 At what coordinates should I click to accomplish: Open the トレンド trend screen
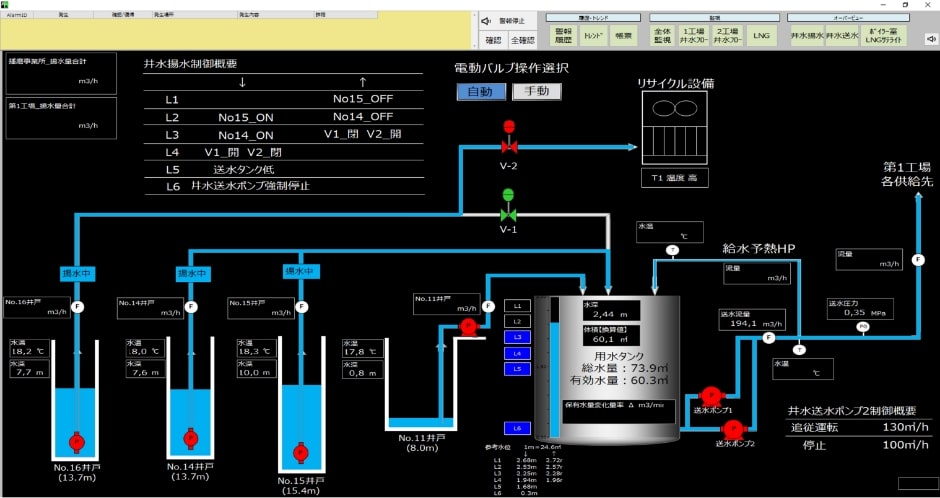[594, 35]
